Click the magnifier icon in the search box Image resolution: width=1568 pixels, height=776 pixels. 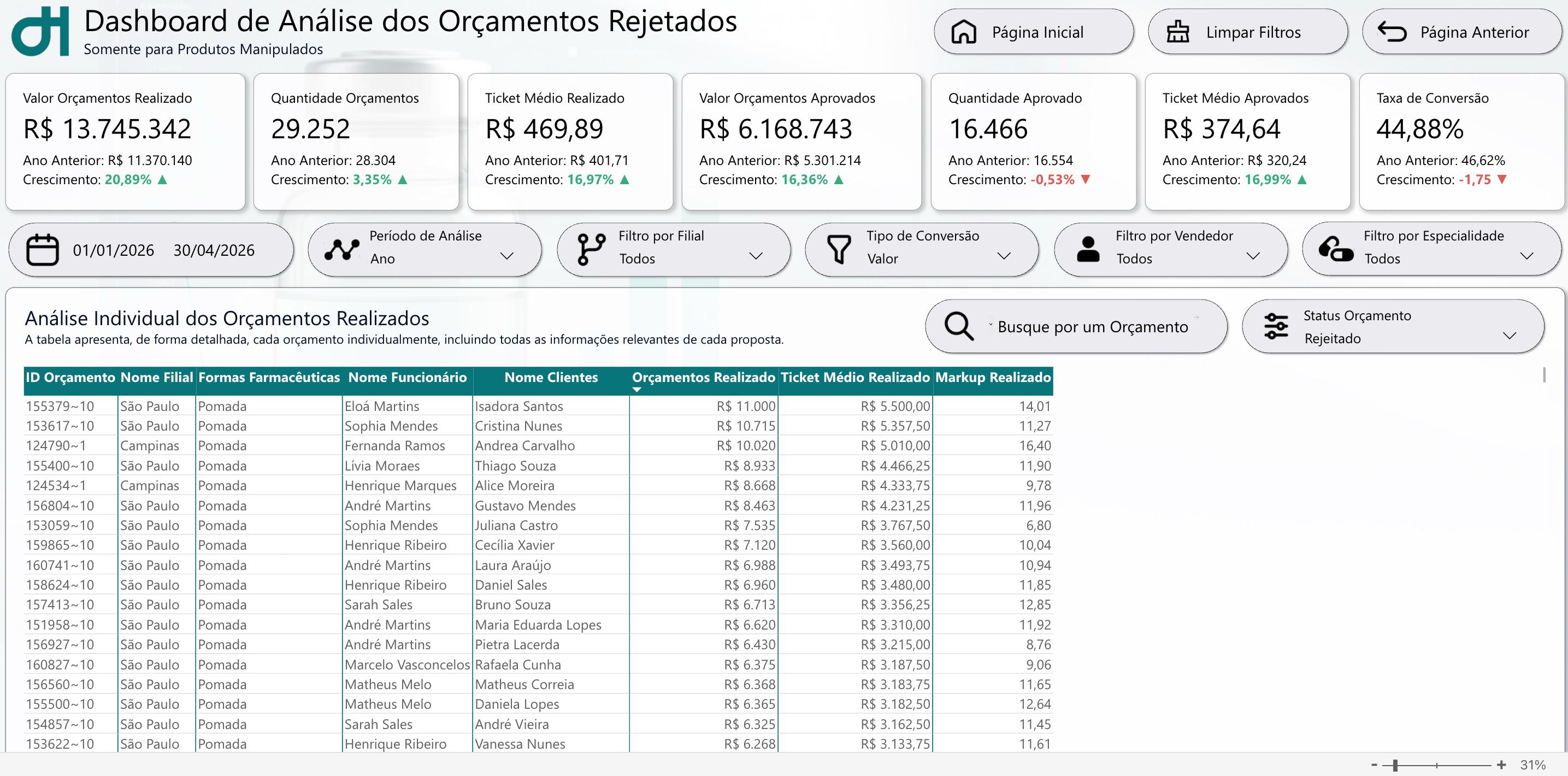point(959,326)
